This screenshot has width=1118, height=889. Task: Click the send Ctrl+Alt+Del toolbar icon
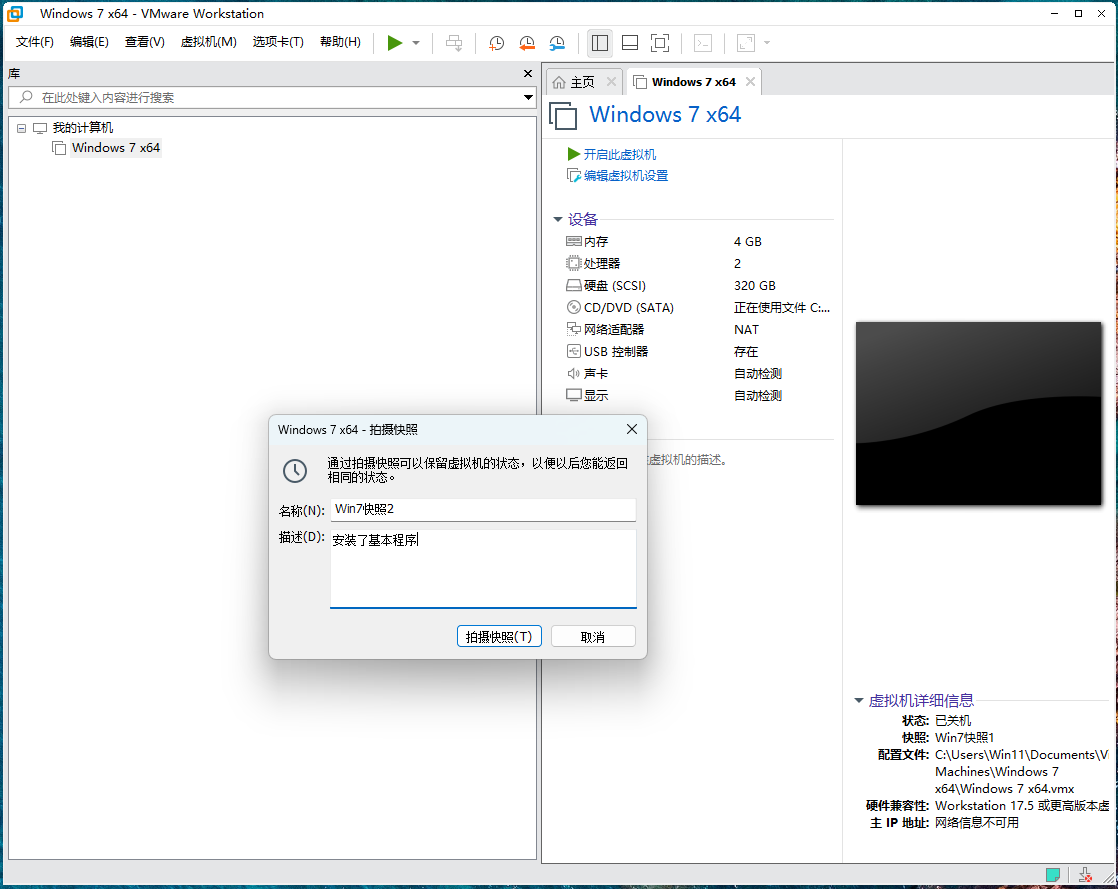tap(453, 43)
